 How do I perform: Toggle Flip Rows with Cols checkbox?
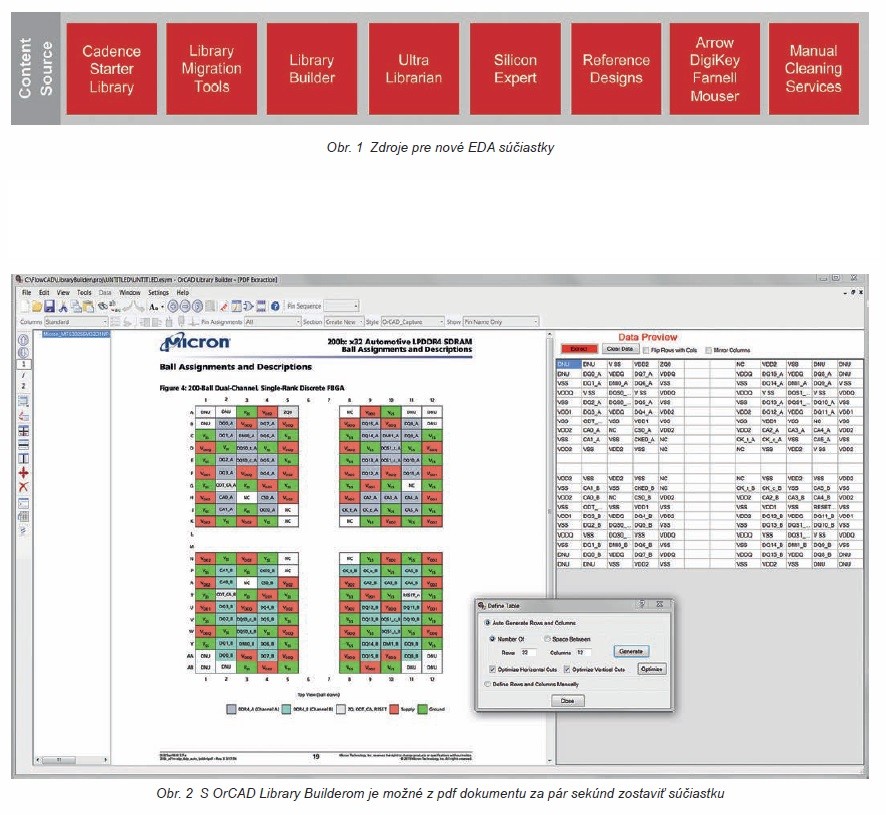[x=646, y=350]
